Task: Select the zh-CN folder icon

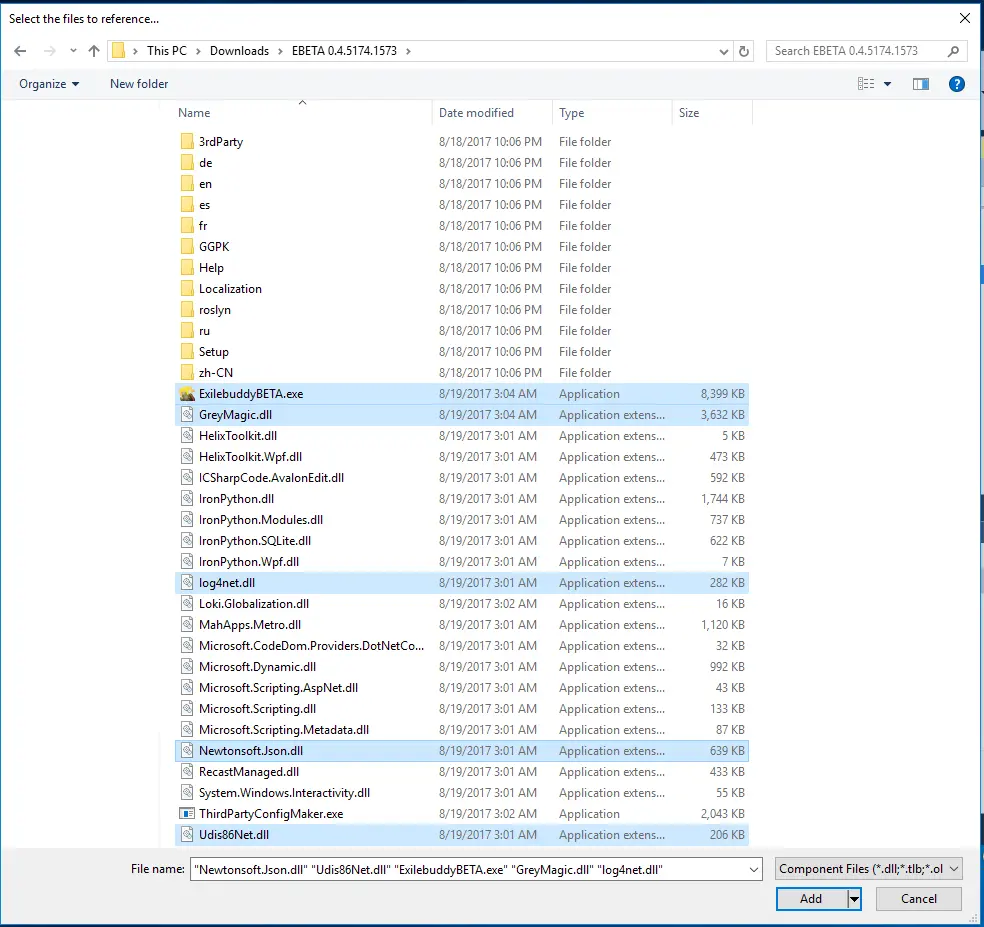Action: pos(187,373)
